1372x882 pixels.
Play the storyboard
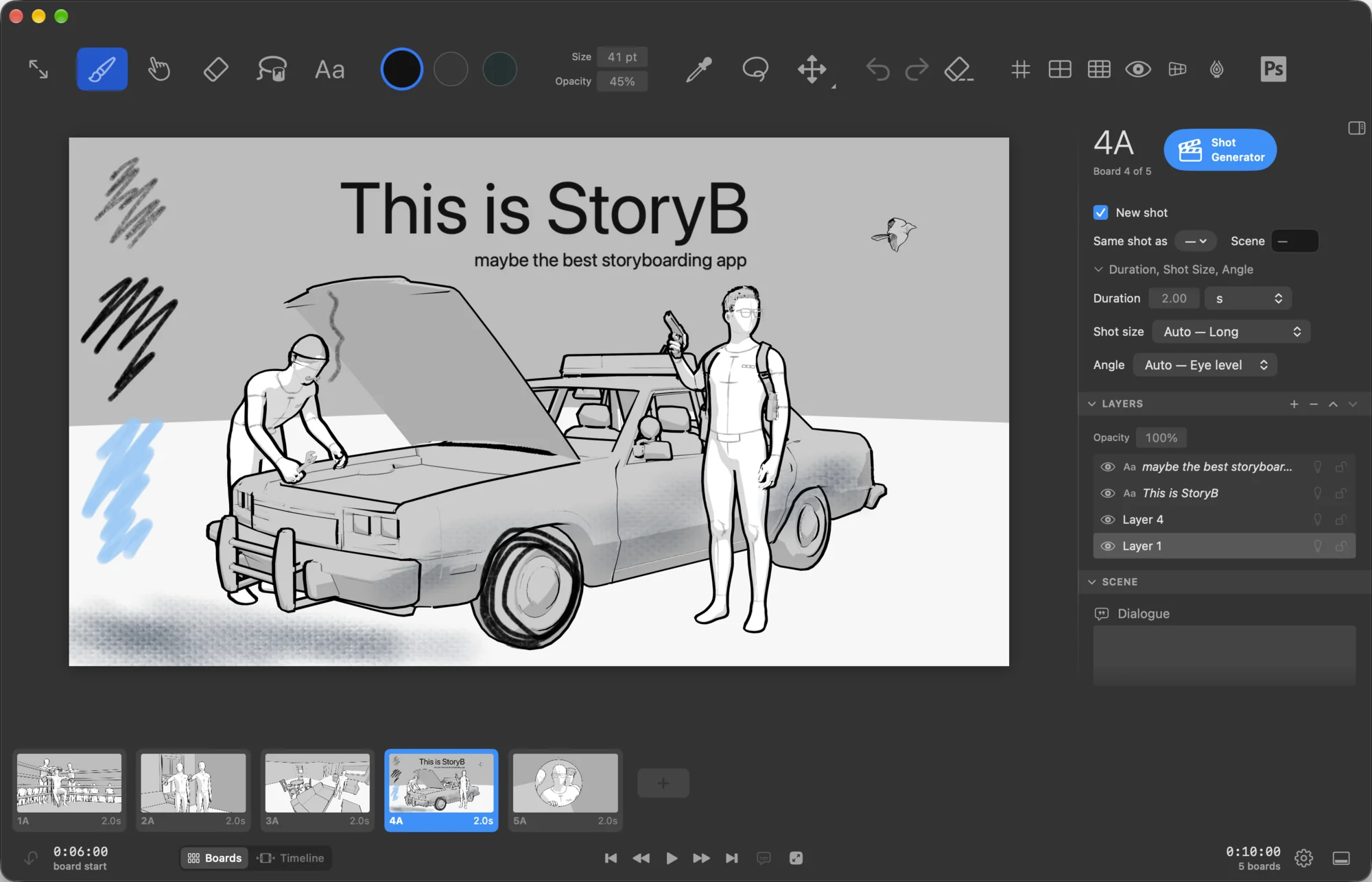672,858
